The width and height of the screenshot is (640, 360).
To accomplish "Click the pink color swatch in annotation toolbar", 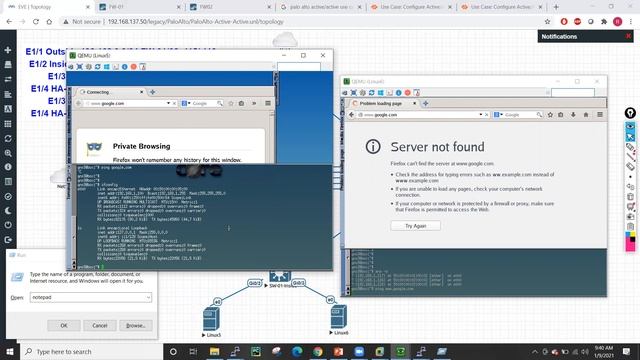I will 630,246.
